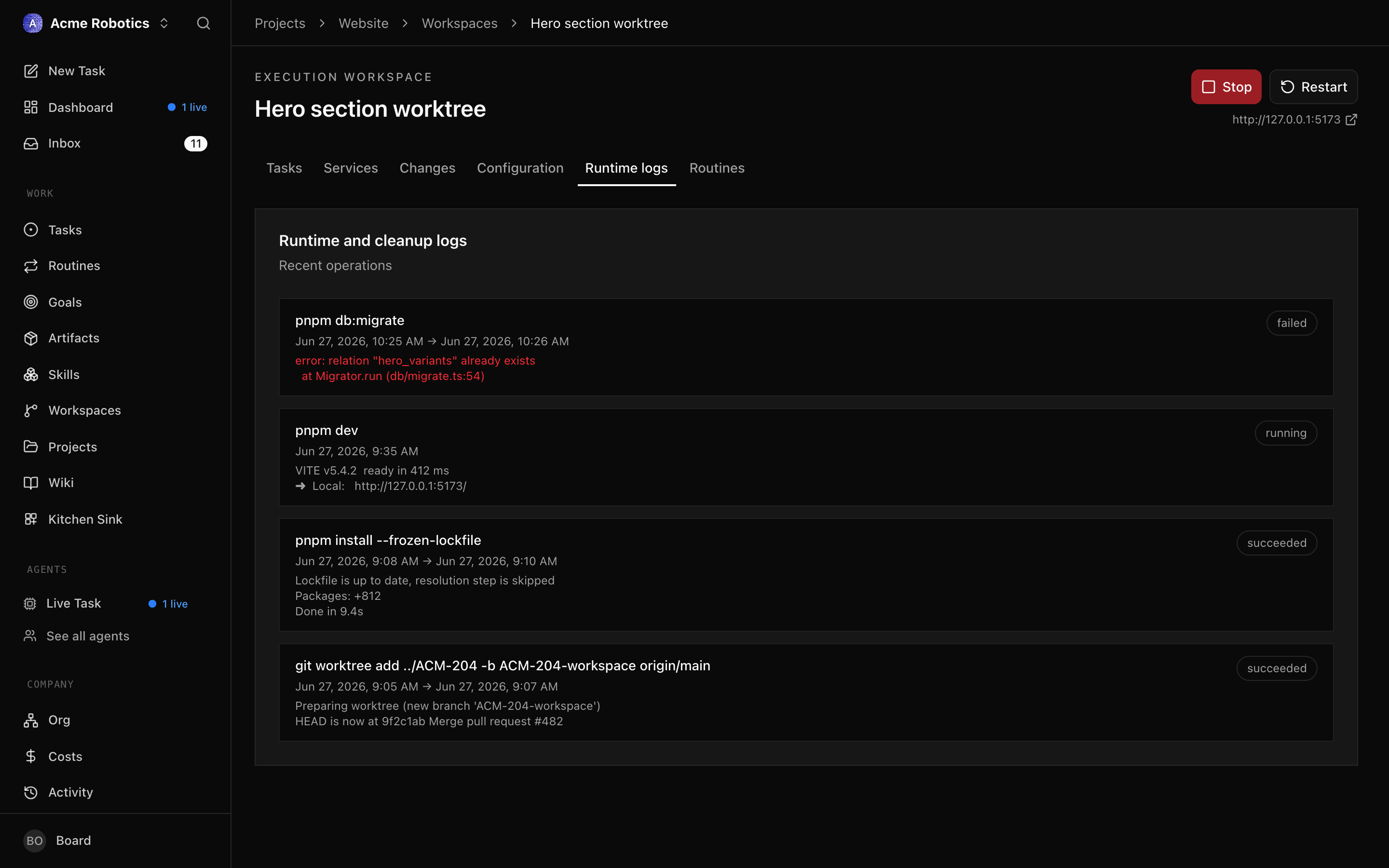Click the See all agents people icon
Screen dimensions: 1389x868
[30, 636]
